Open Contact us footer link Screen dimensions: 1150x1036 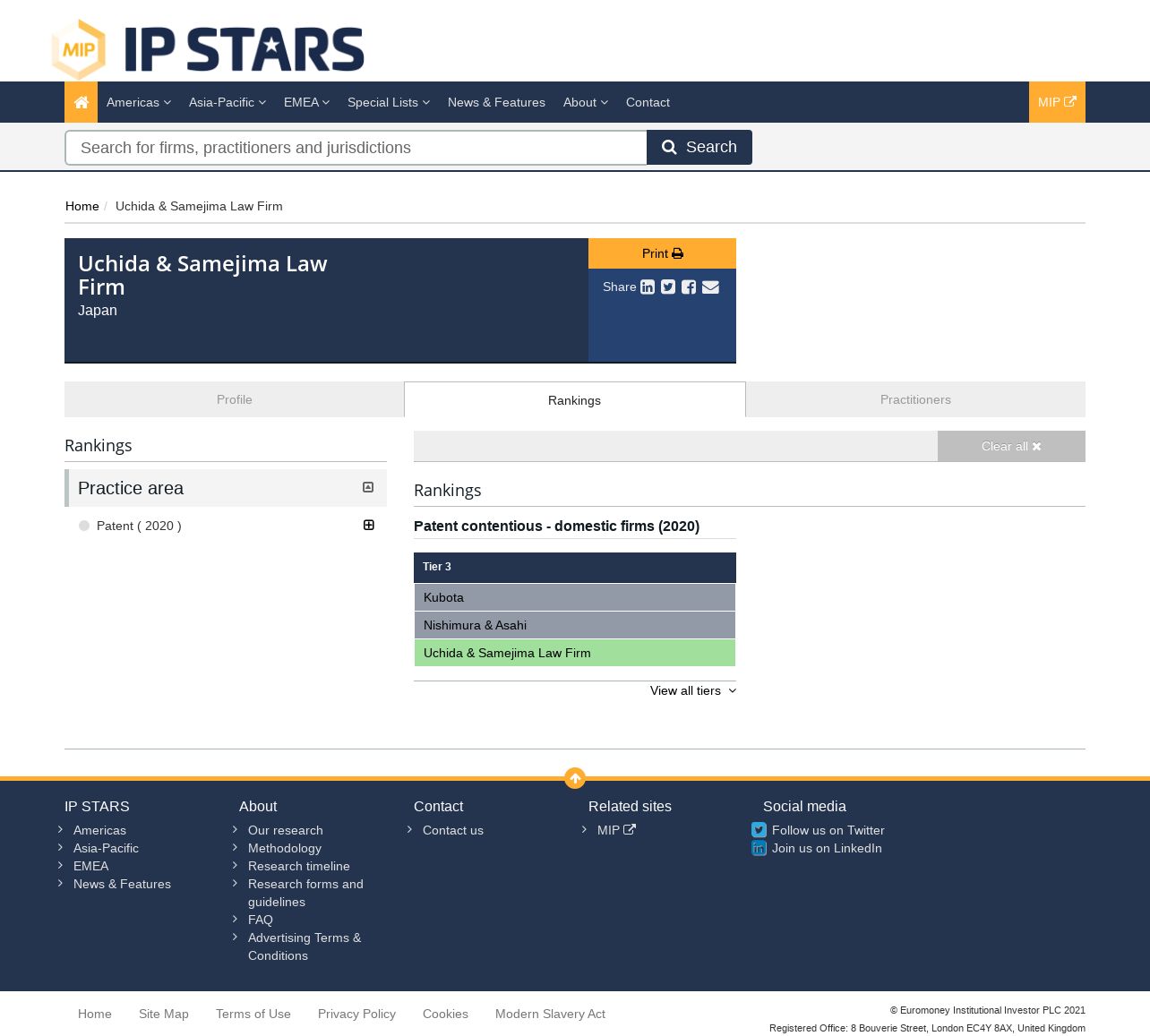[x=453, y=830]
